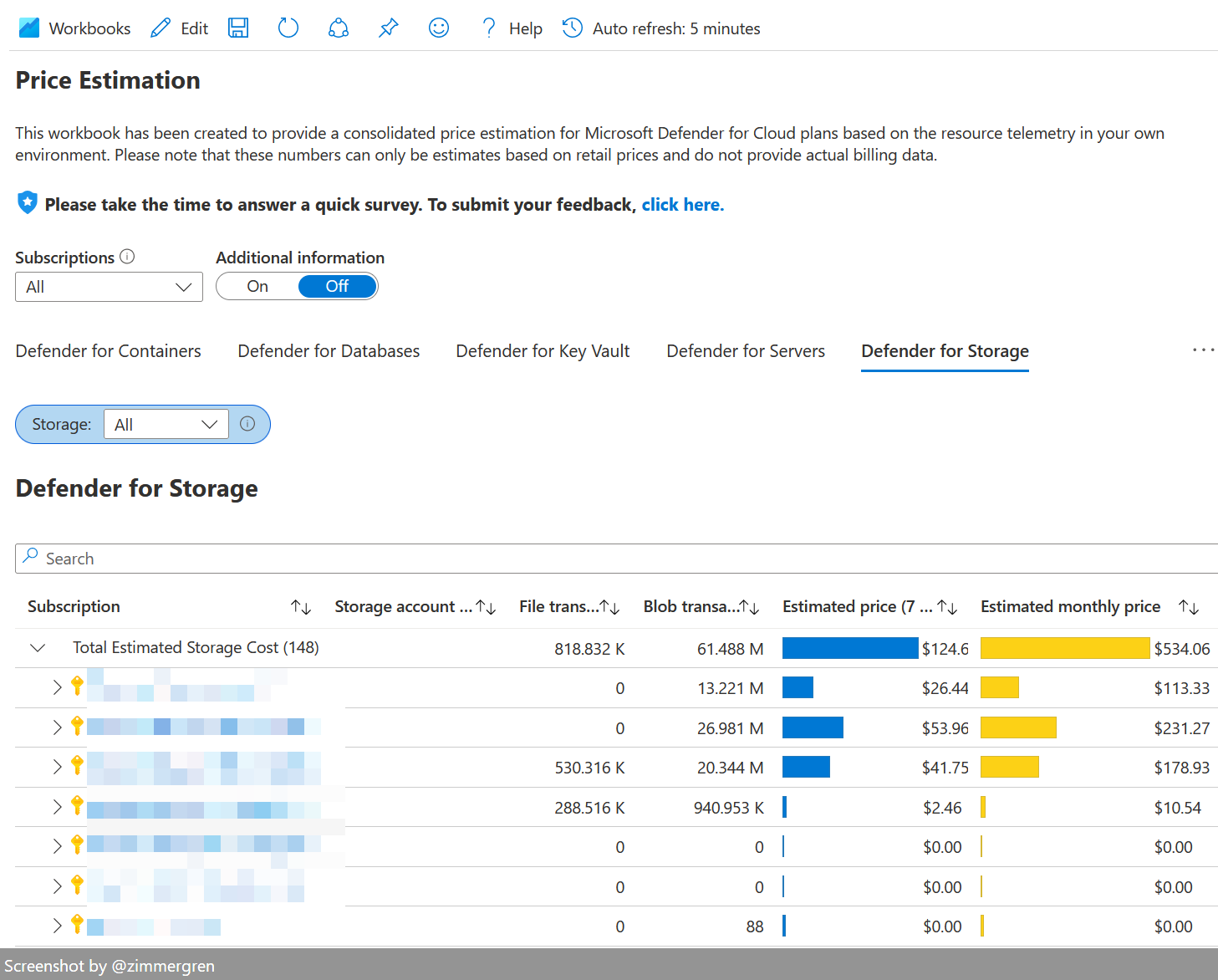Click the key icon on the first subscription row
This screenshot has height=980, width=1218.
(77, 687)
